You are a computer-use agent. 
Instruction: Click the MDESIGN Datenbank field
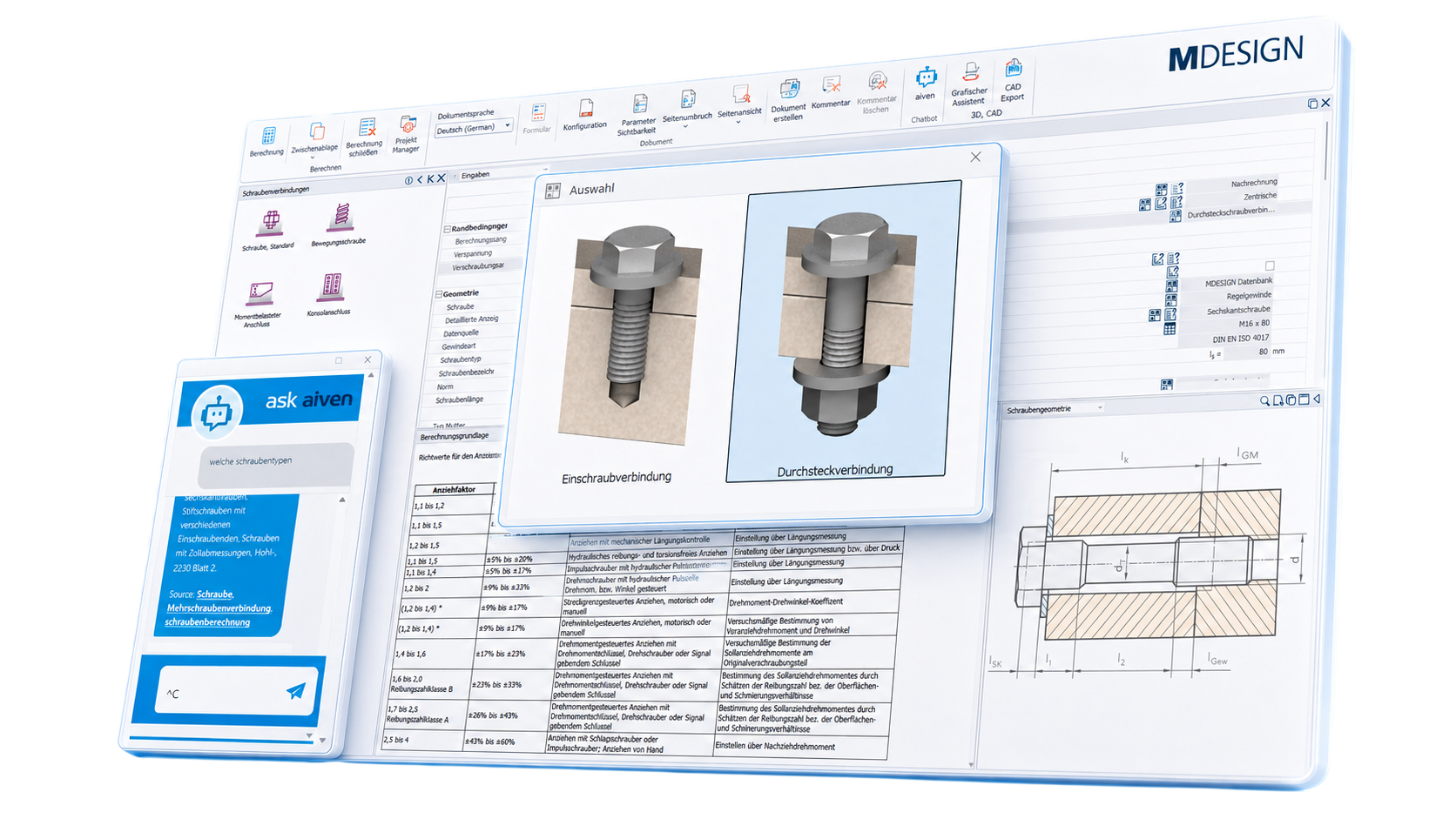pyautogui.click(x=1228, y=282)
